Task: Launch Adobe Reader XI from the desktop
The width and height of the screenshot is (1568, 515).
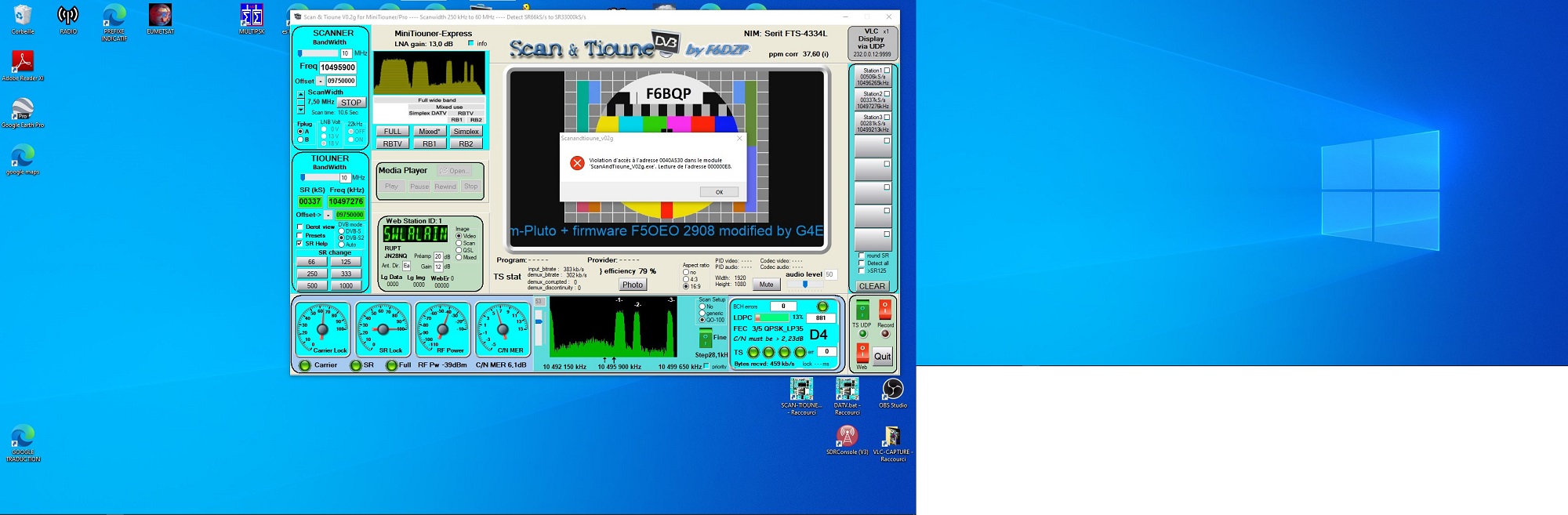Action: point(23,66)
